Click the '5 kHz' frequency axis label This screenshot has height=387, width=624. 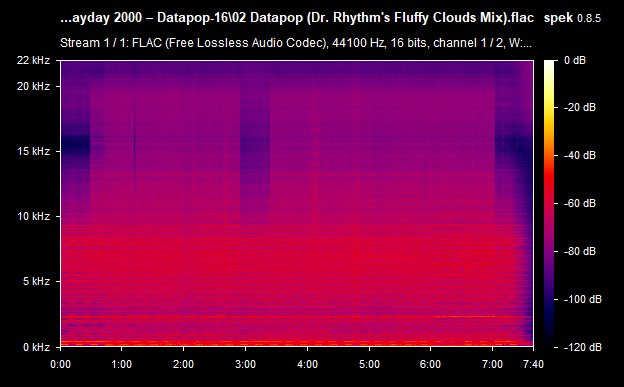pyautogui.click(x=36, y=281)
